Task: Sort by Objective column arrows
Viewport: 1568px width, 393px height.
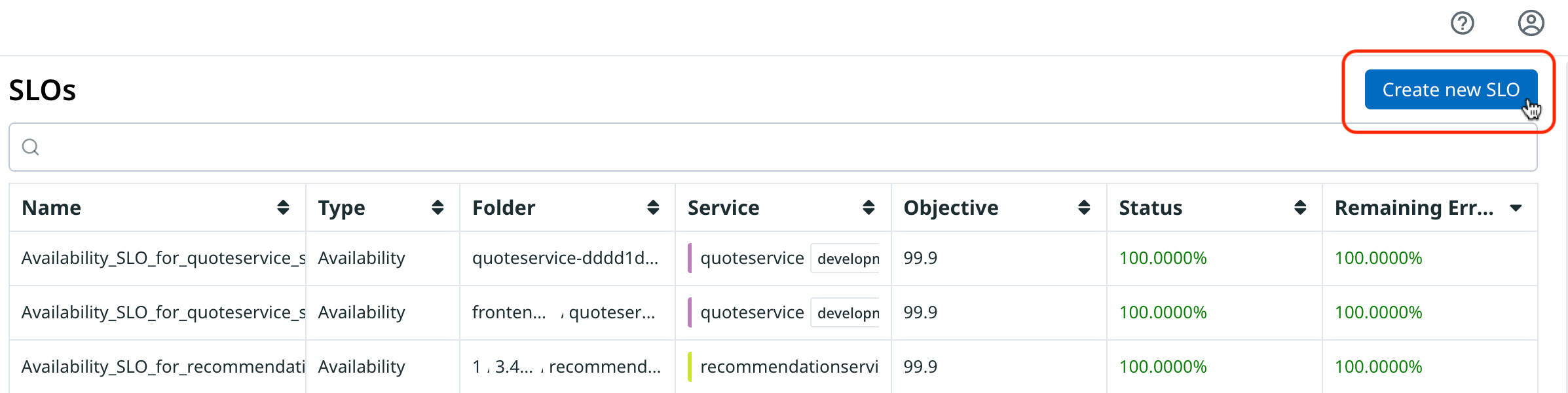Action: pos(1084,208)
